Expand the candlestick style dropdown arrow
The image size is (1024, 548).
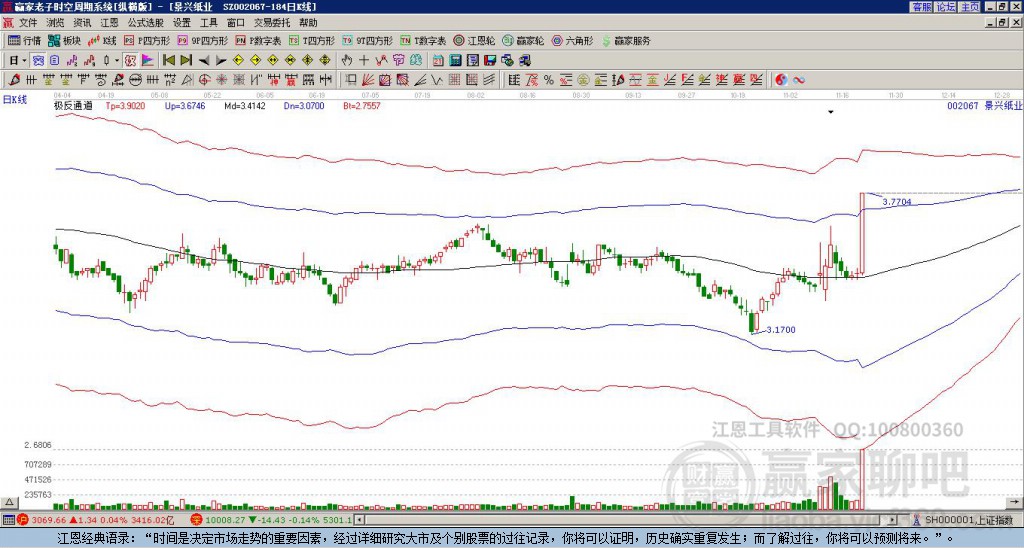[x=117, y=61]
